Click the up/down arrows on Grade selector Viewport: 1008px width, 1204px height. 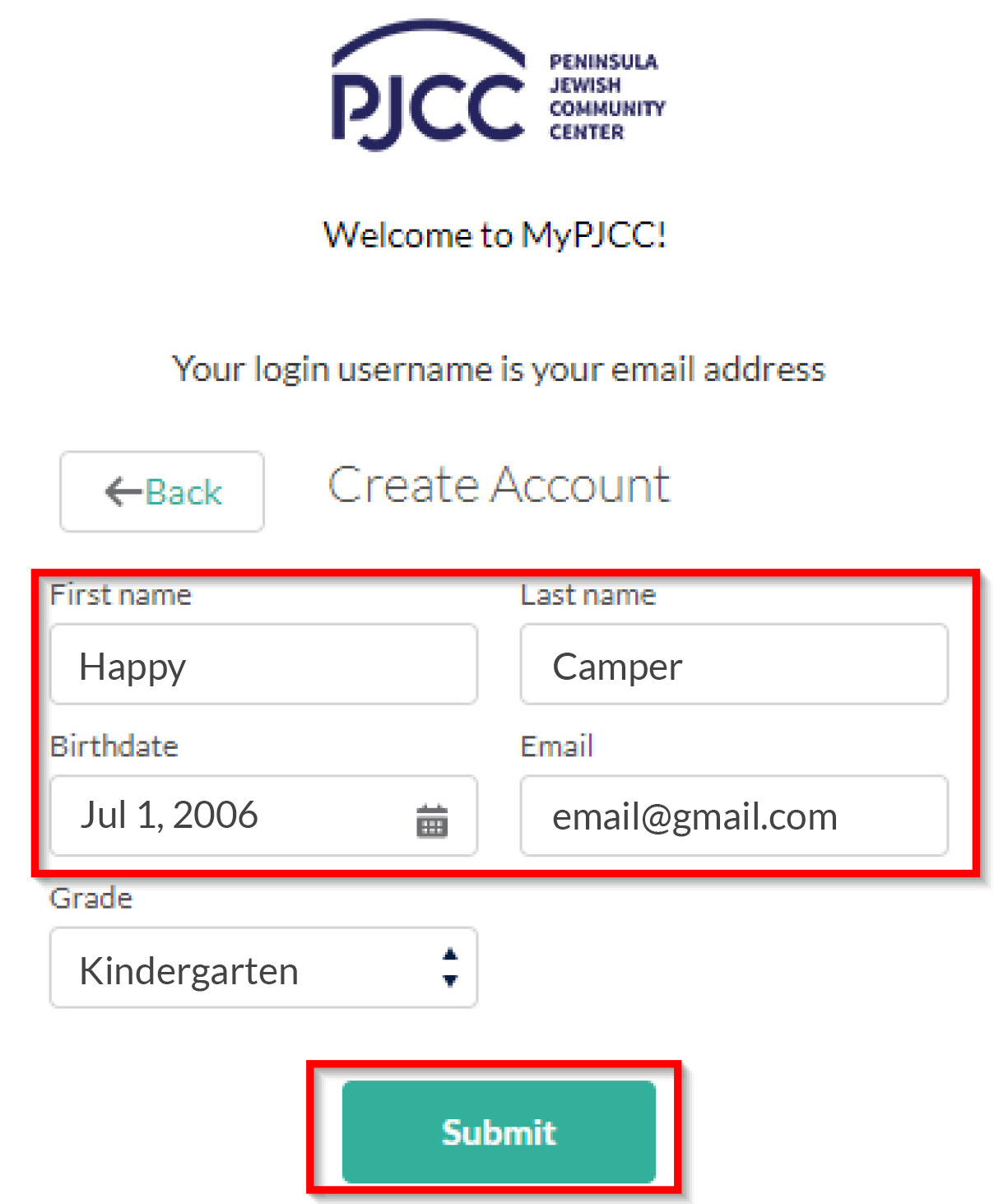click(449, 968)
